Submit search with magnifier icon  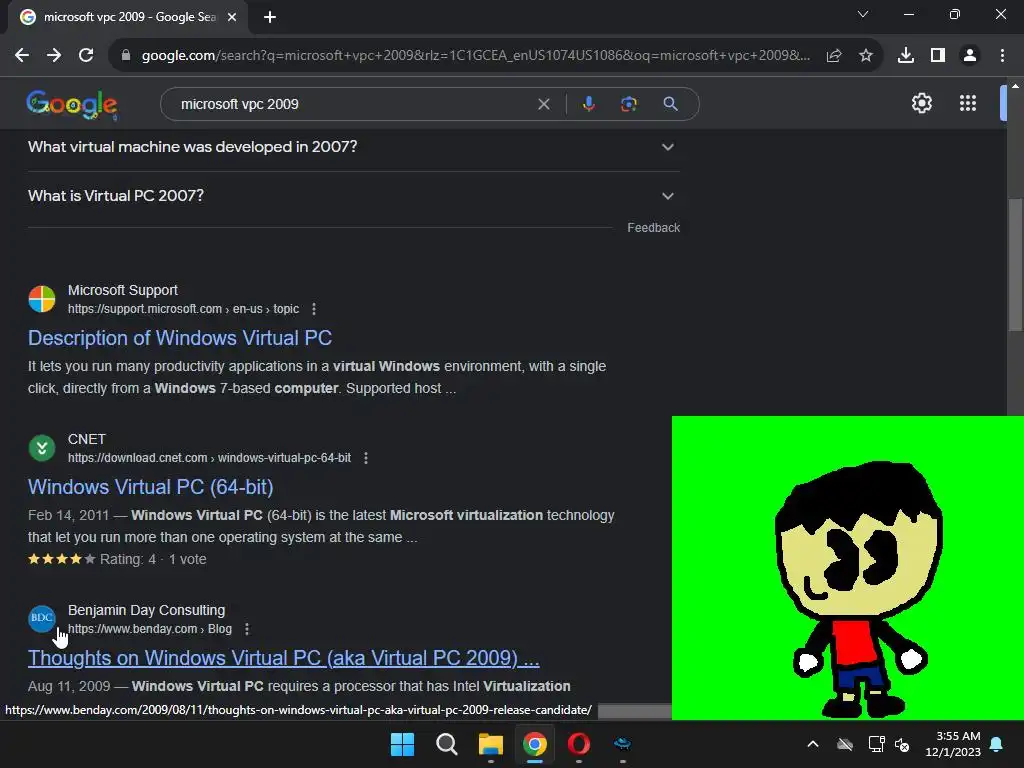click(670, 104)
